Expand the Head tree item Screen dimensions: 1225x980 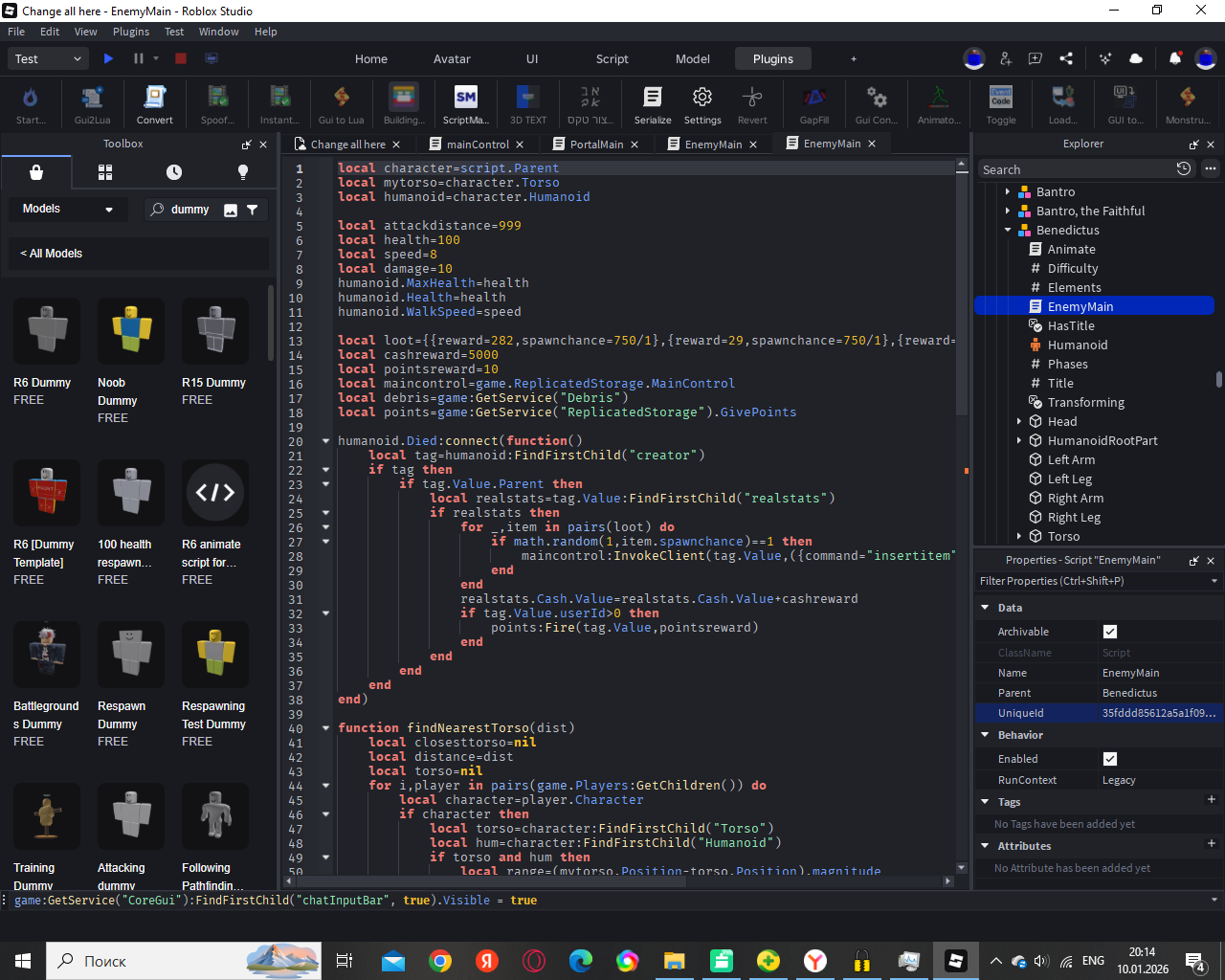pos(1019,421)
